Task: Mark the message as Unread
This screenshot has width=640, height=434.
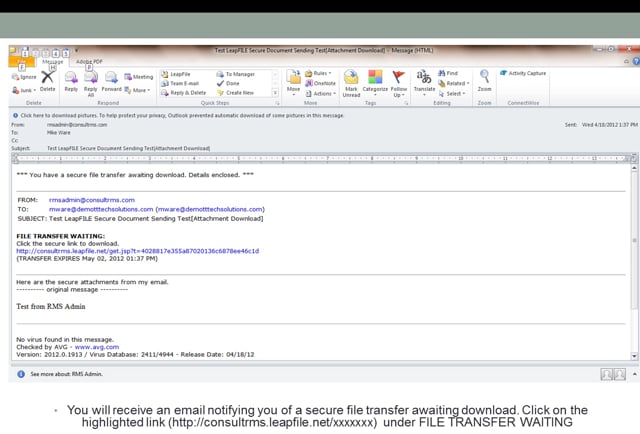Action: coord(351,83)
